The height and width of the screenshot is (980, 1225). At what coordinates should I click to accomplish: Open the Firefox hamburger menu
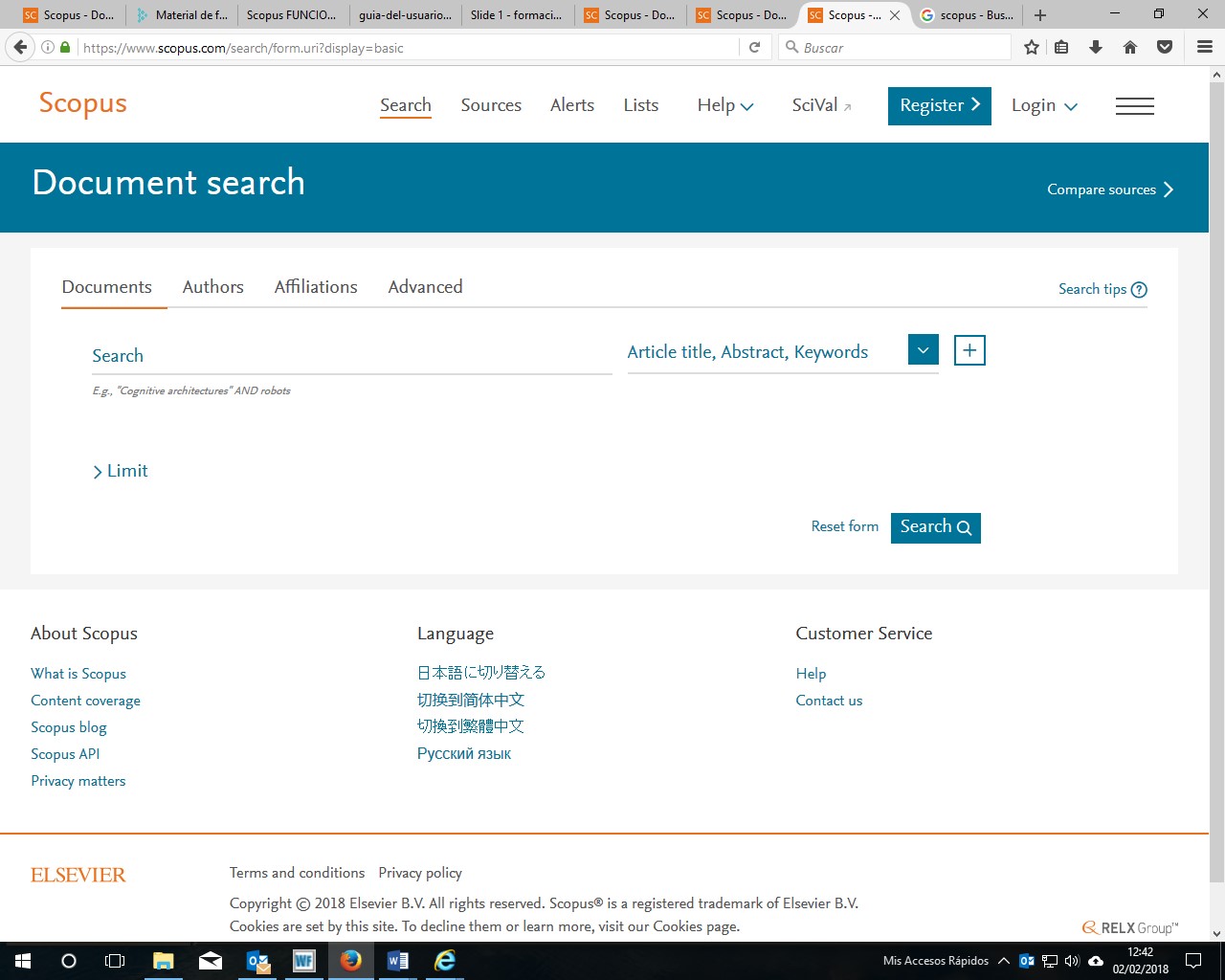point(1205,47)
